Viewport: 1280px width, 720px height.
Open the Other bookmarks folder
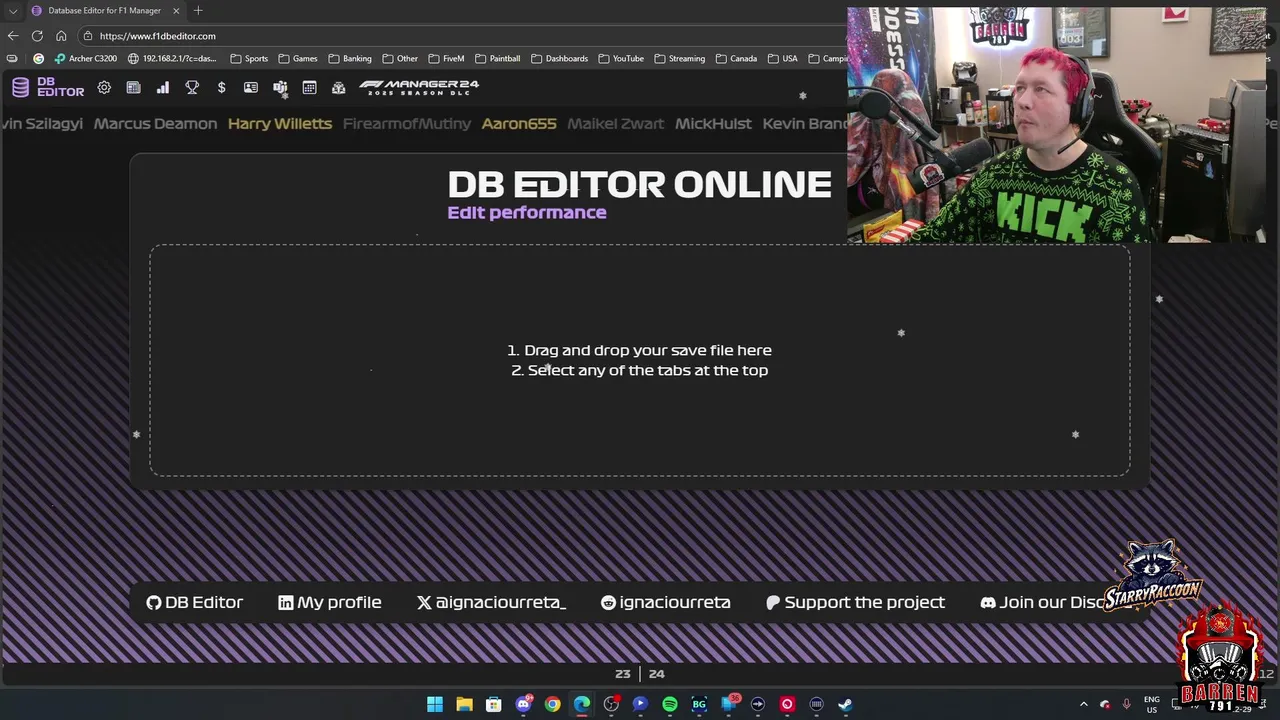tap(400, 58)
